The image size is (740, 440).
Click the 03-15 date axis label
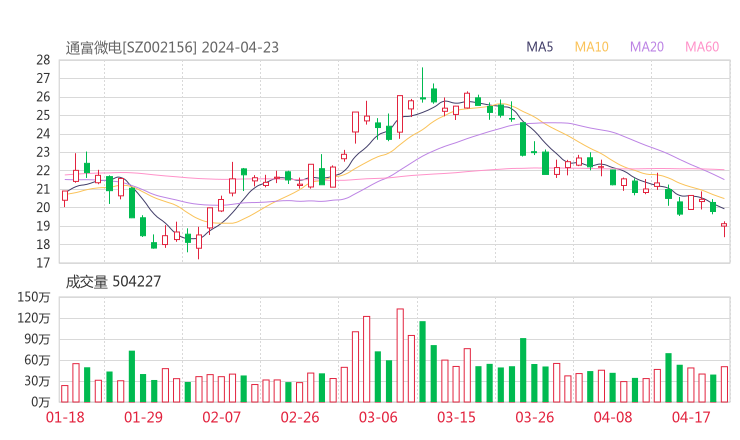click(x=456, y=417)
